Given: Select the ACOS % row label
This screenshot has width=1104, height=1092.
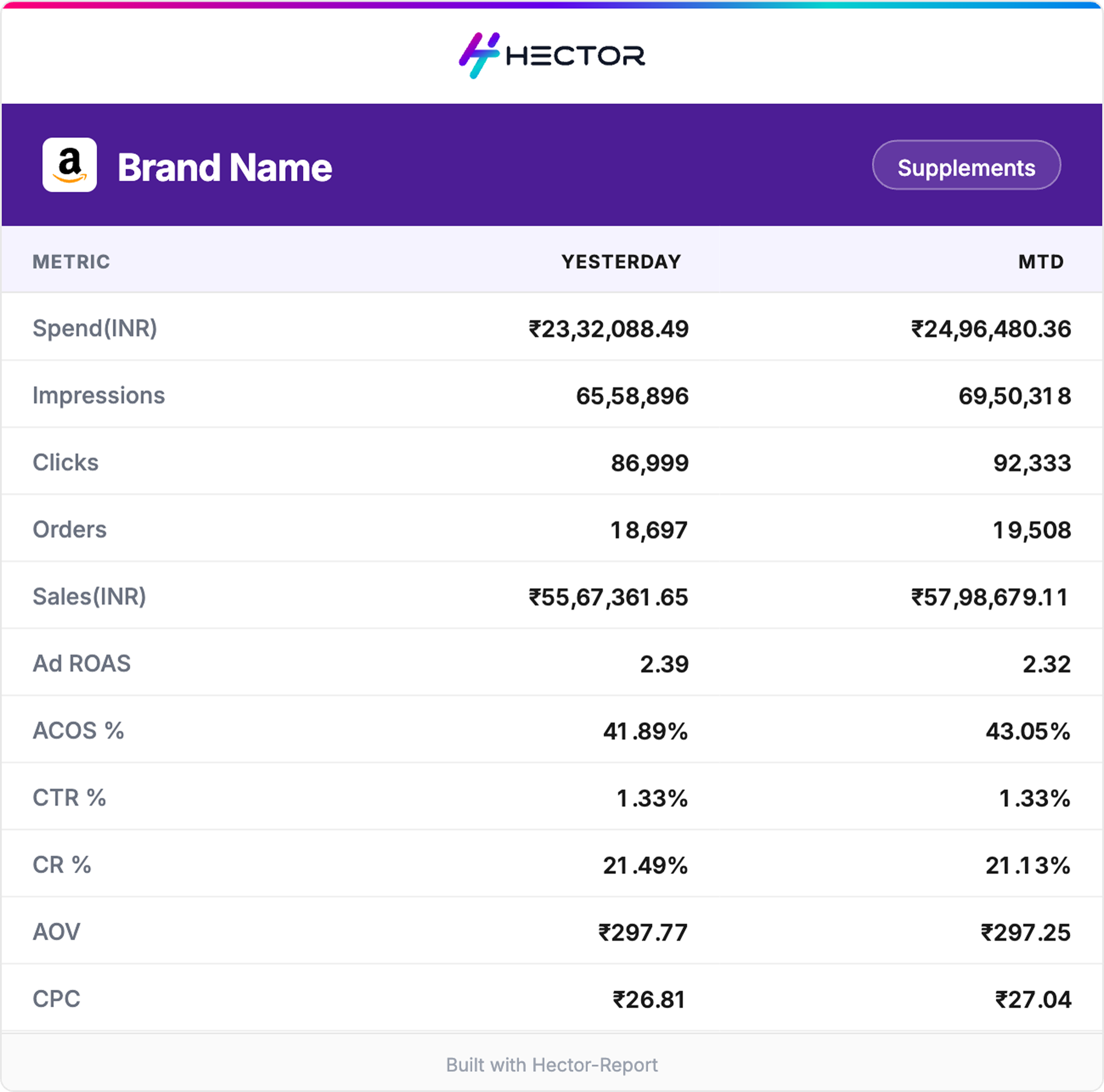Looking at the screenshot, I should pos(78,731).
